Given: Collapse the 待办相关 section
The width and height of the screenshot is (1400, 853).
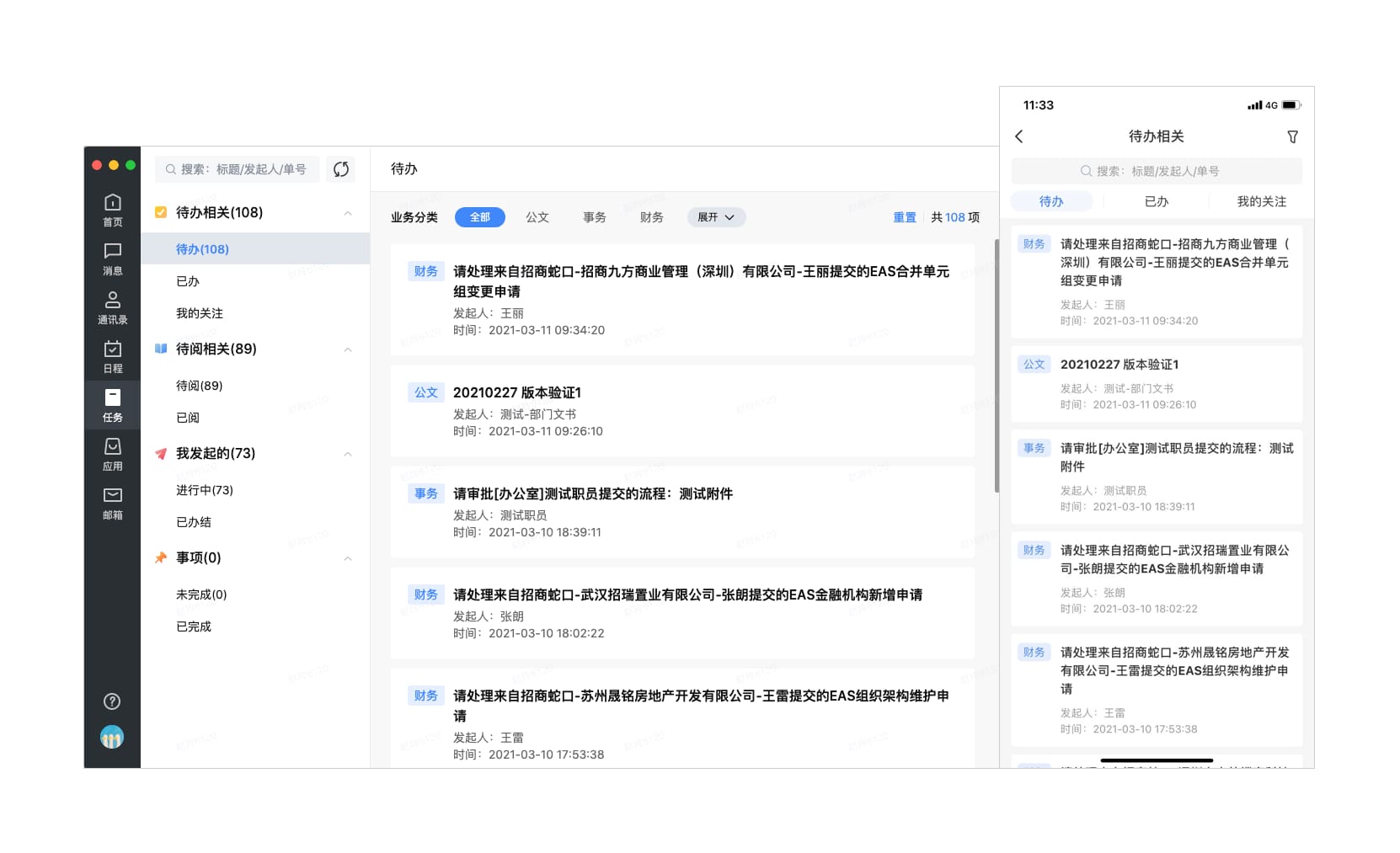Looking at the screenshot, I should [348, 213].
